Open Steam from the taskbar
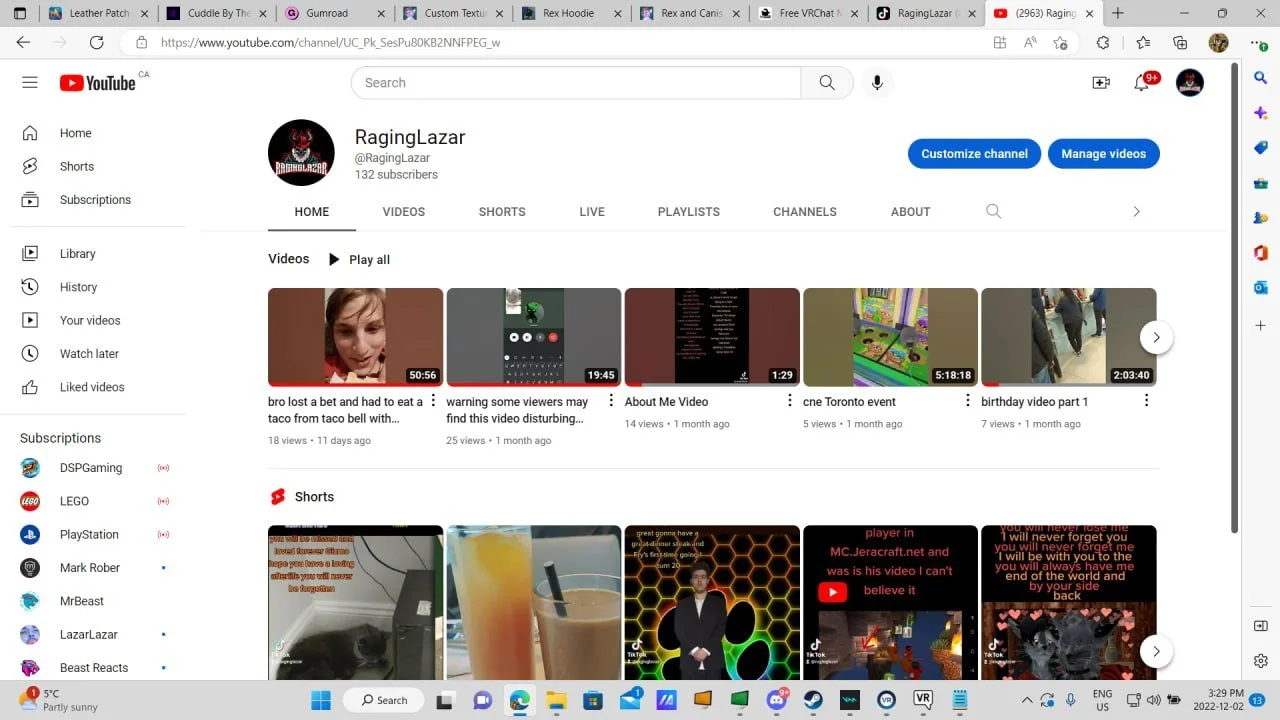Viewport: 1280px width, 720px height. [x=813, y=700]
